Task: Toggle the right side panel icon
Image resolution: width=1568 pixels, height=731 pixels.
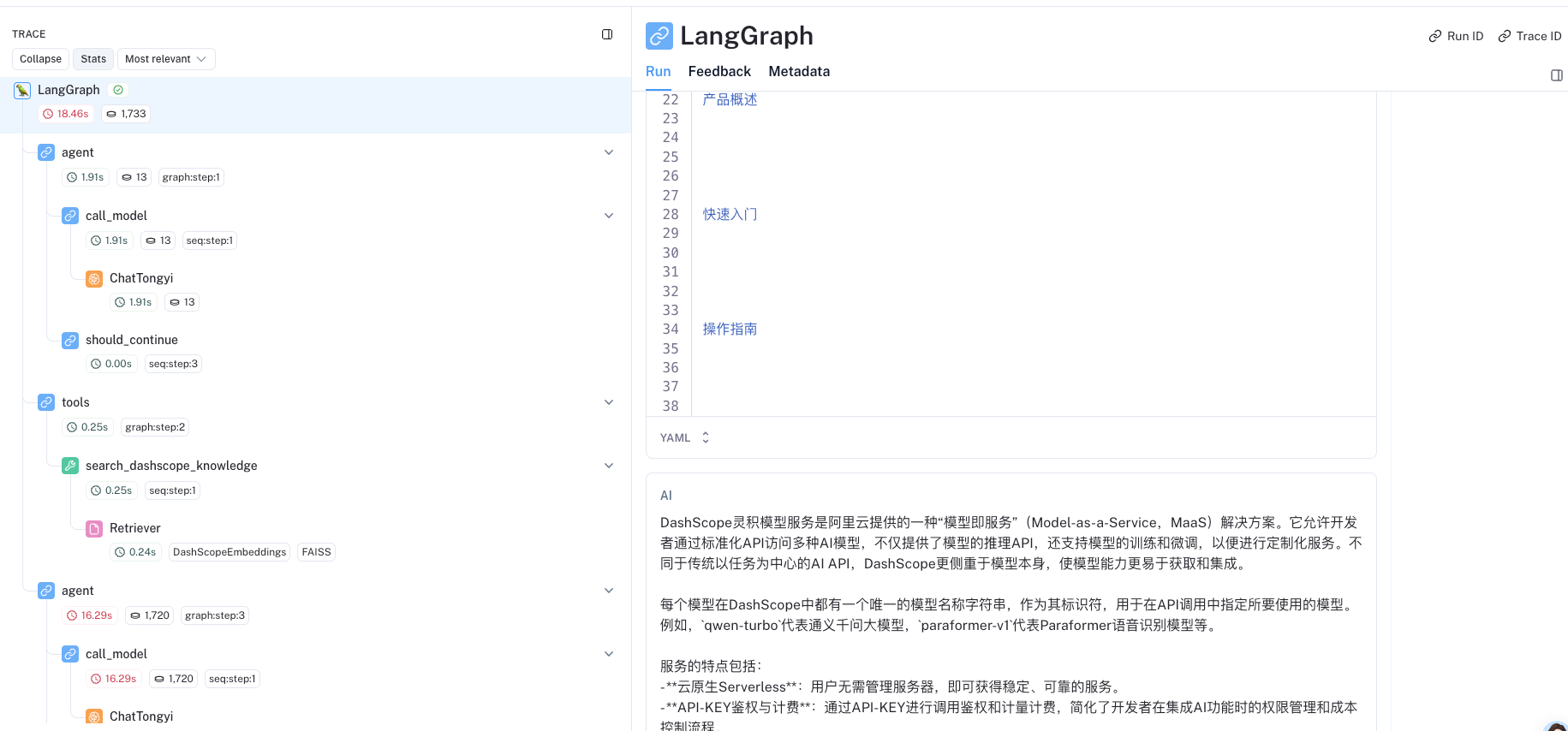Action: tap(1557, 75)
